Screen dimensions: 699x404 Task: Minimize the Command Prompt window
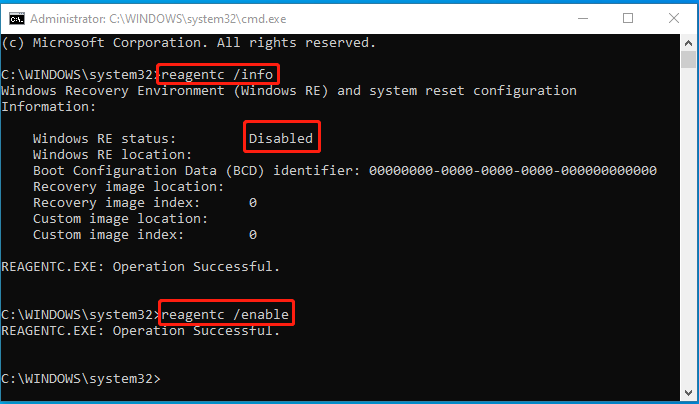[x=583, y=18]
